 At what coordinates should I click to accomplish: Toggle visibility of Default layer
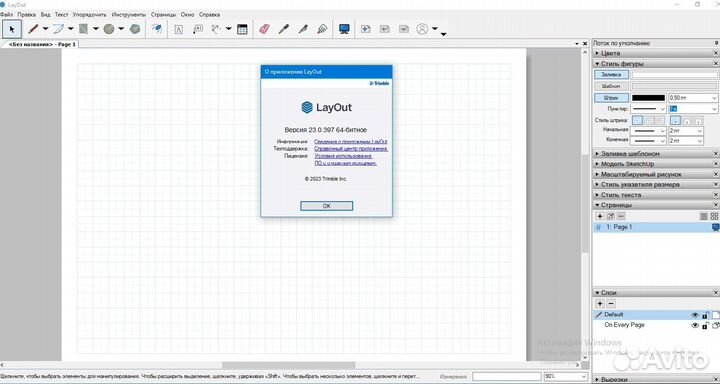695,315
